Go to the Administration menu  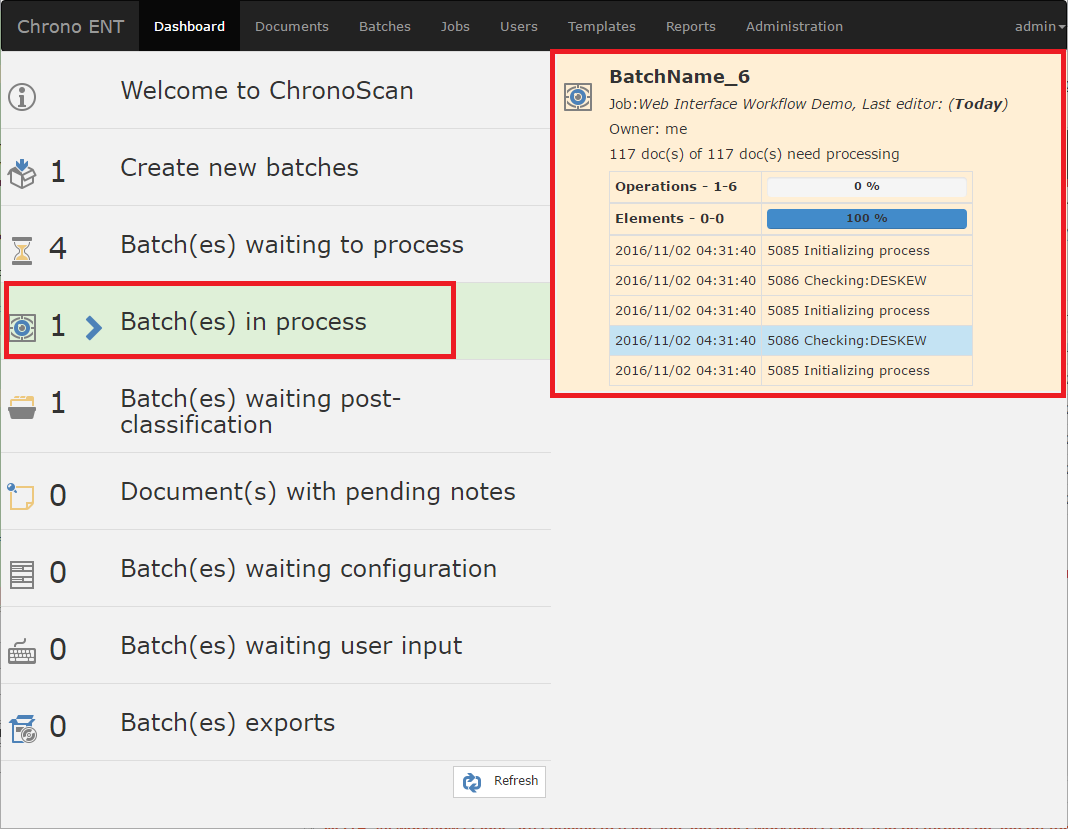tap(794, 27)
